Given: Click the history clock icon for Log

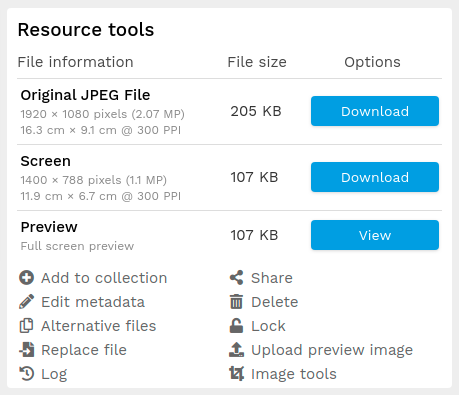Looking at the screenshot, I should [x=26, y=374].
